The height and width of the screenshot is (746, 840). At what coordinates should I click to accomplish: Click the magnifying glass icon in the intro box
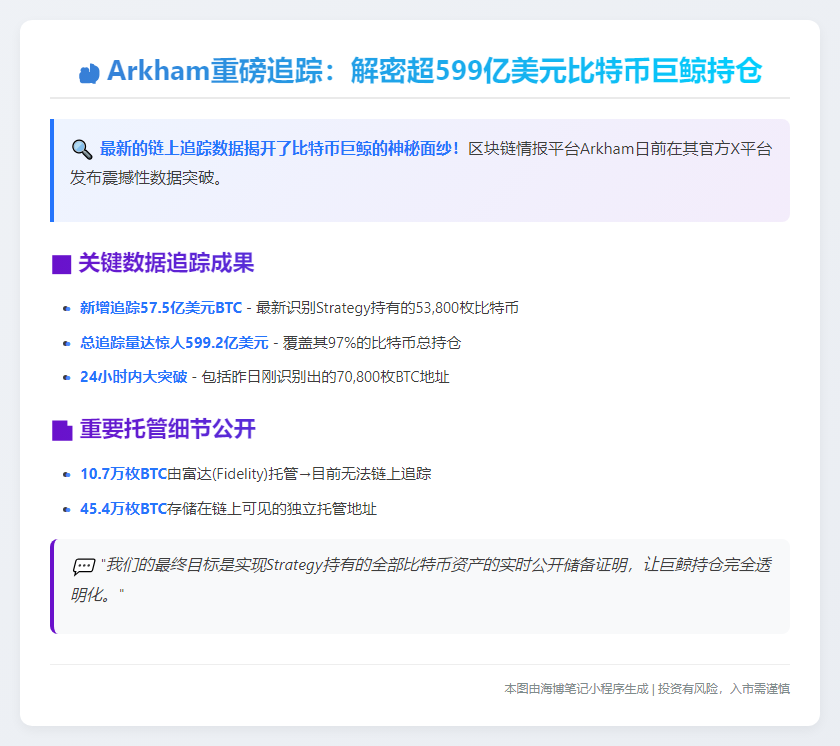[x=82, y=149]
